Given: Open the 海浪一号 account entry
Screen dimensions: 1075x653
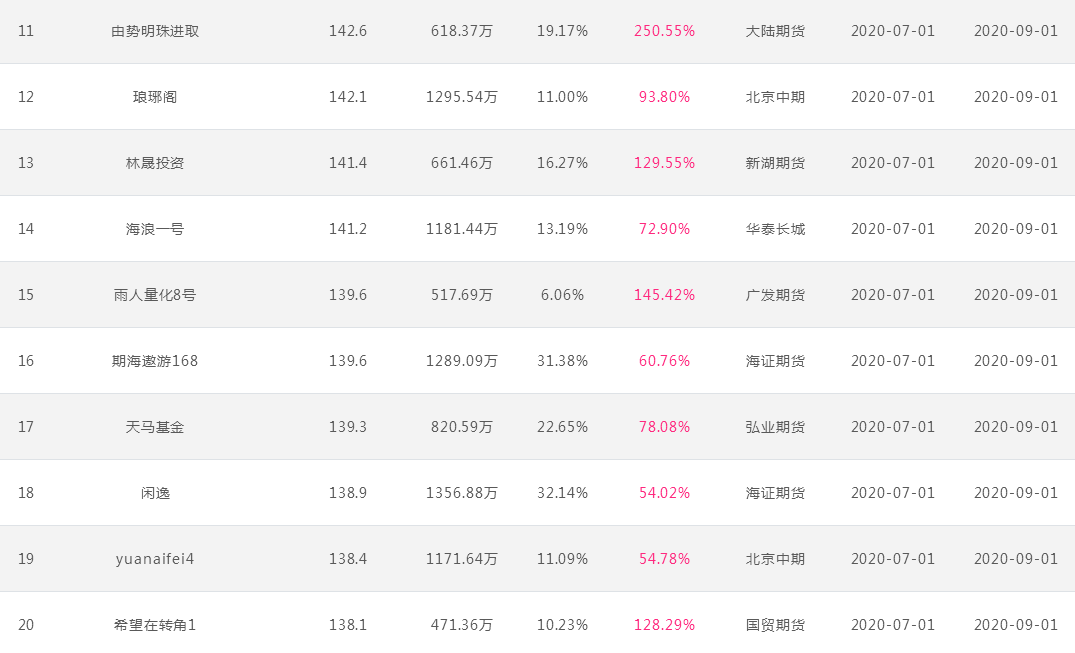Looking at the screenshot, I should (x=155, y=229).
